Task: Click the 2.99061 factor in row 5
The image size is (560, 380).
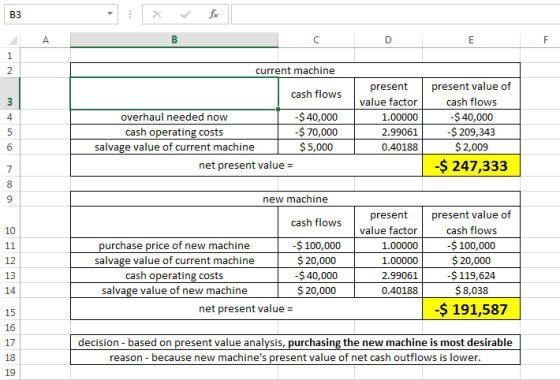Action: 388,132
